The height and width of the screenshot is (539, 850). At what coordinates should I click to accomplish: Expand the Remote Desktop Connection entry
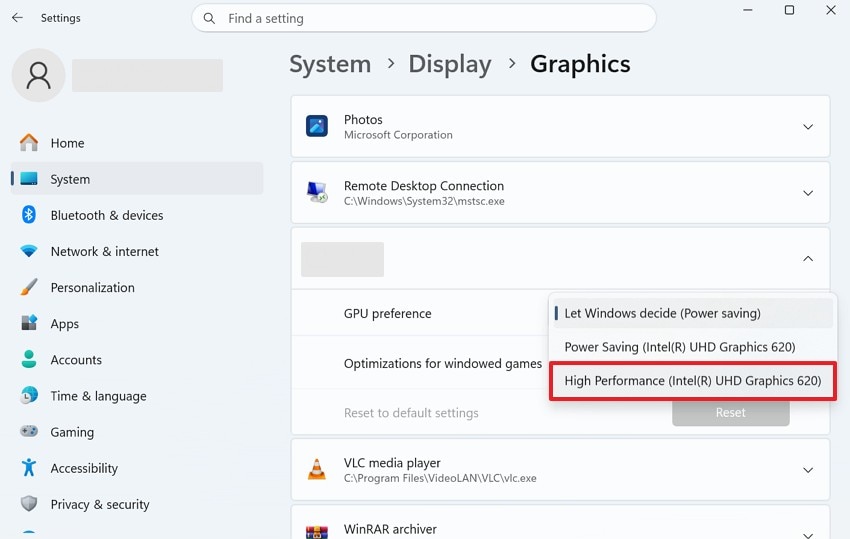pyautogui.click(x=808, y=193)
